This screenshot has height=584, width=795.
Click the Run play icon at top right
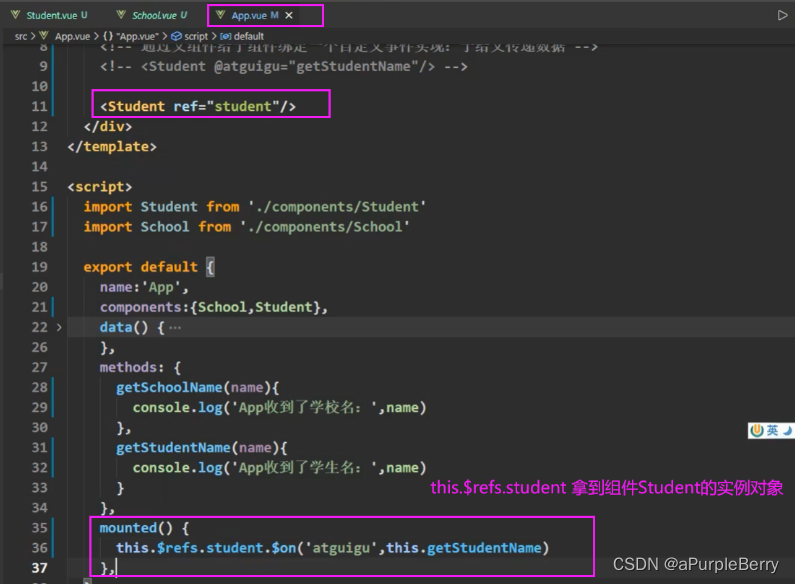(x=782, y=15)
